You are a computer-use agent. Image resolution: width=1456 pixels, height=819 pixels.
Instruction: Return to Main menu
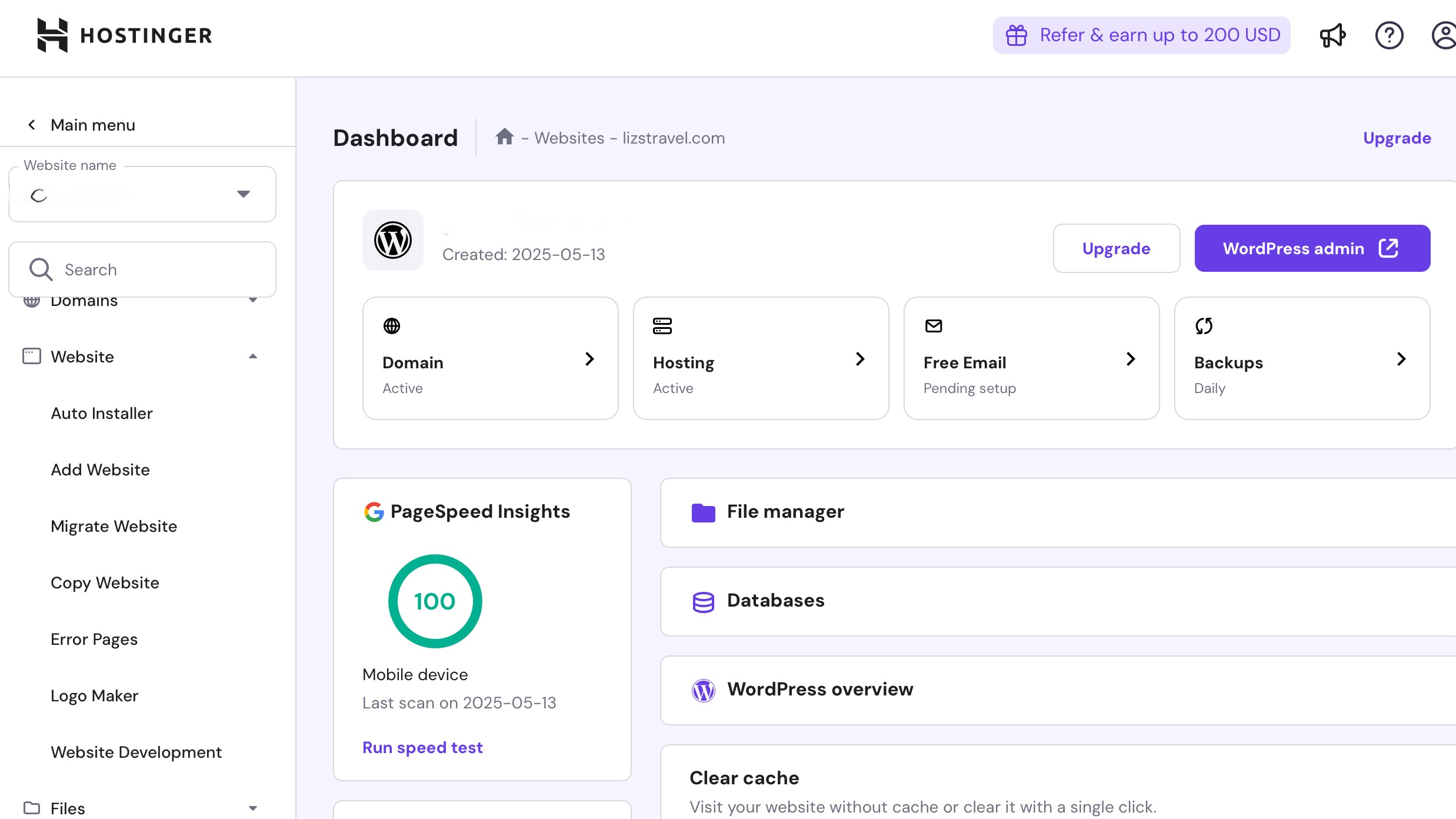click(93, 125)
